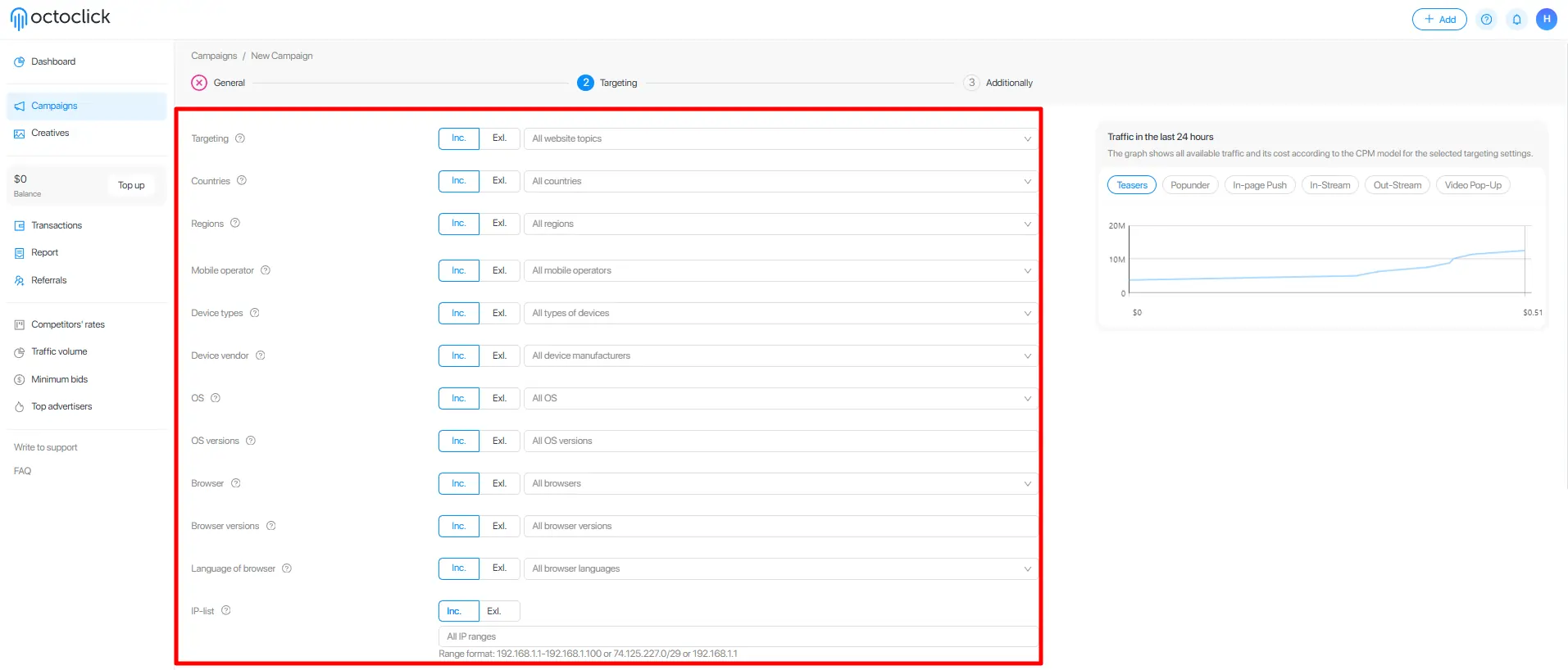Click the OS versions help icon
1568x670 pixels.
click(x=251, y=441)
